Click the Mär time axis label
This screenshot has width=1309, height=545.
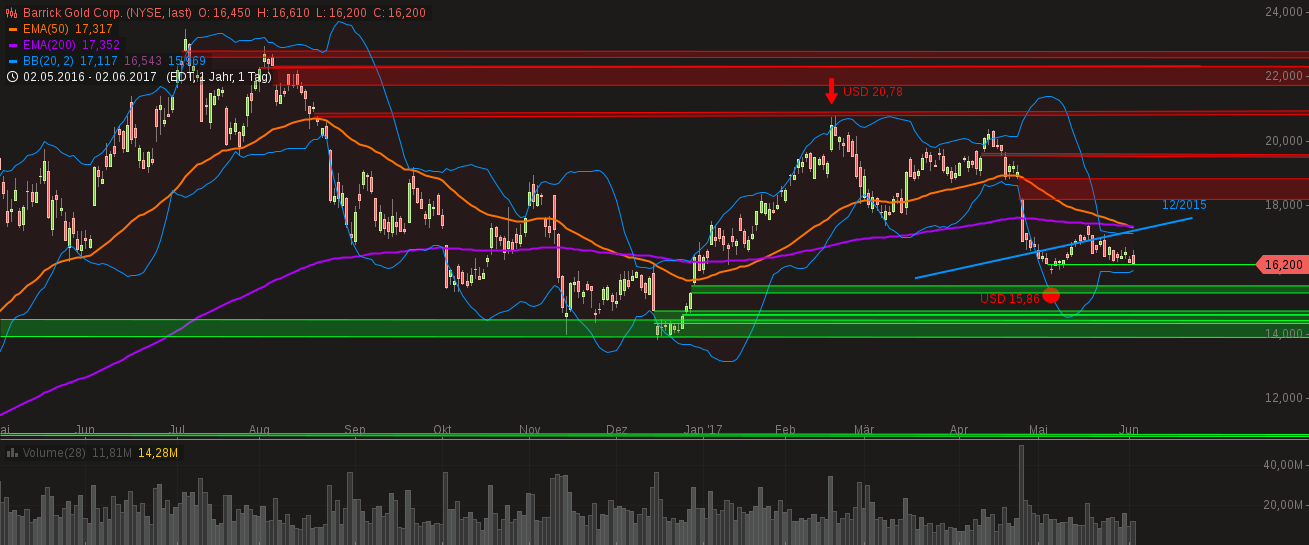[864, 430]
